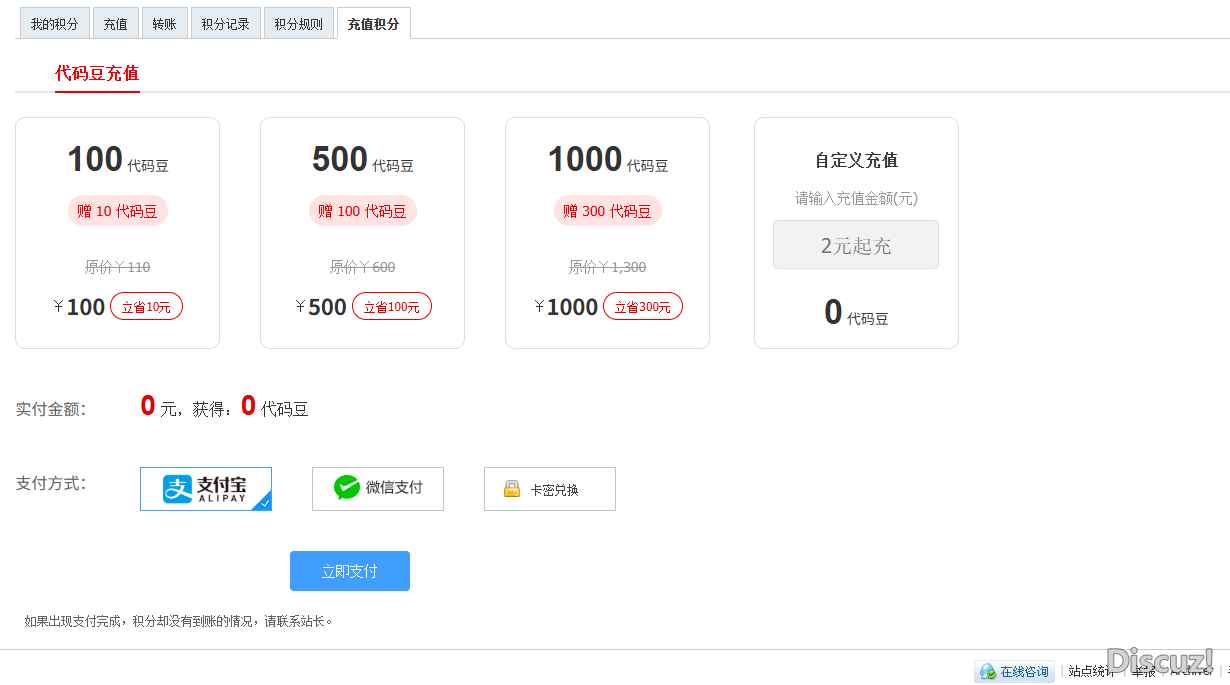Select card code redemption (卡密兑换) option
This screenshot has width=1230, height=685.
click(x=550, y=489)
